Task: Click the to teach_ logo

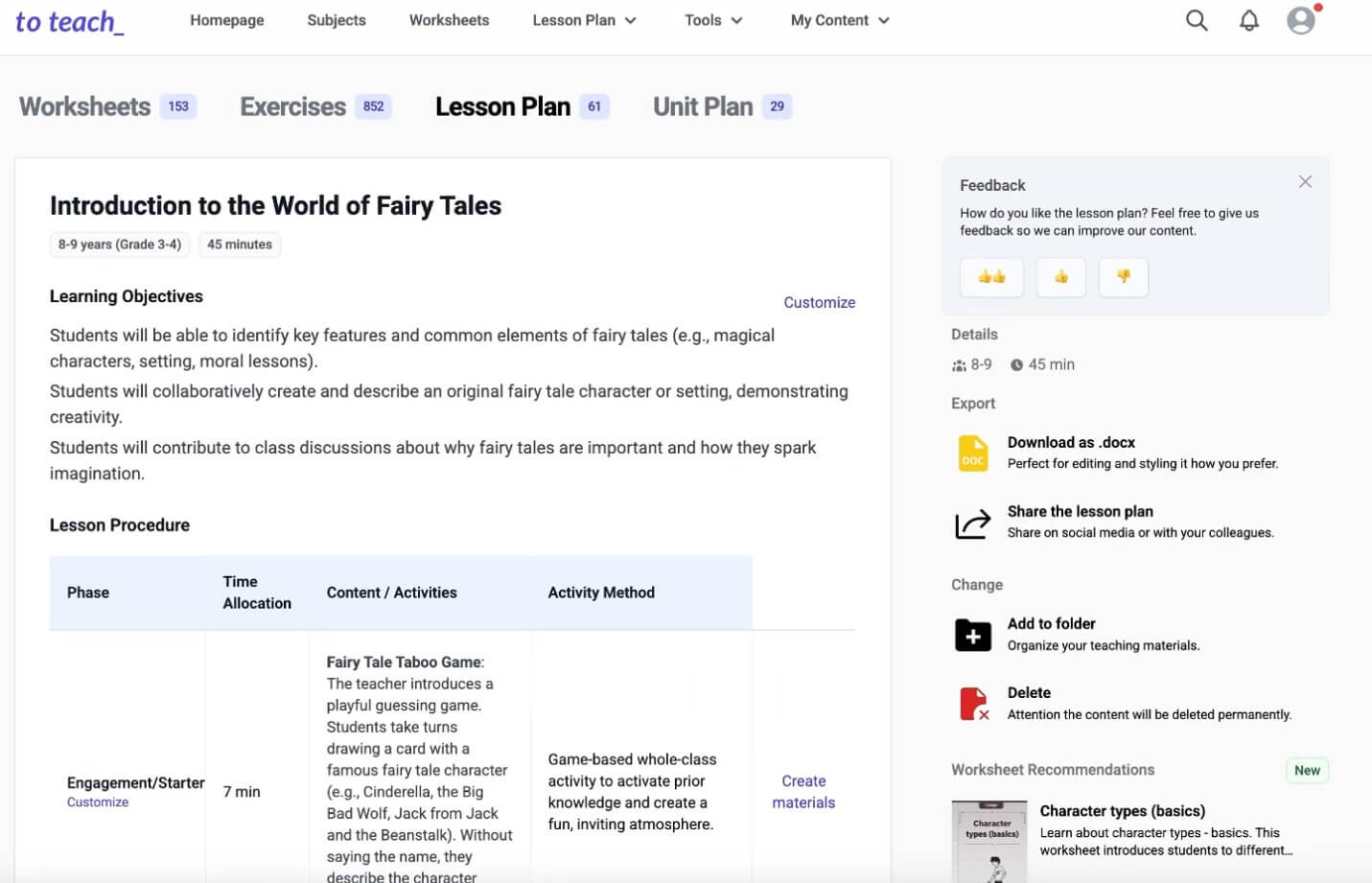Action: click(69, 21)
